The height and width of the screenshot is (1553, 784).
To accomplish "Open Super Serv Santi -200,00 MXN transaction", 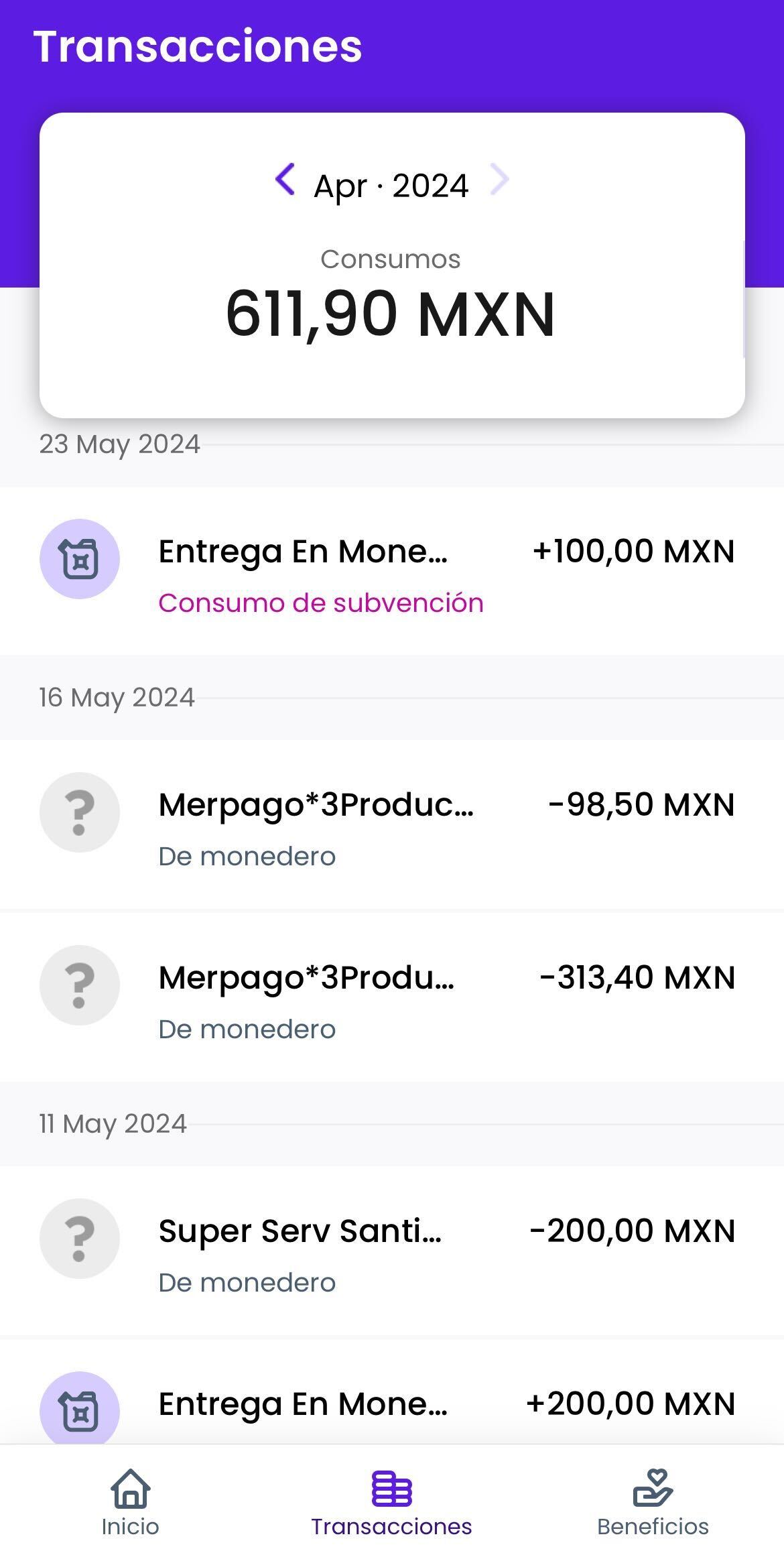I will click(300, 1231).
